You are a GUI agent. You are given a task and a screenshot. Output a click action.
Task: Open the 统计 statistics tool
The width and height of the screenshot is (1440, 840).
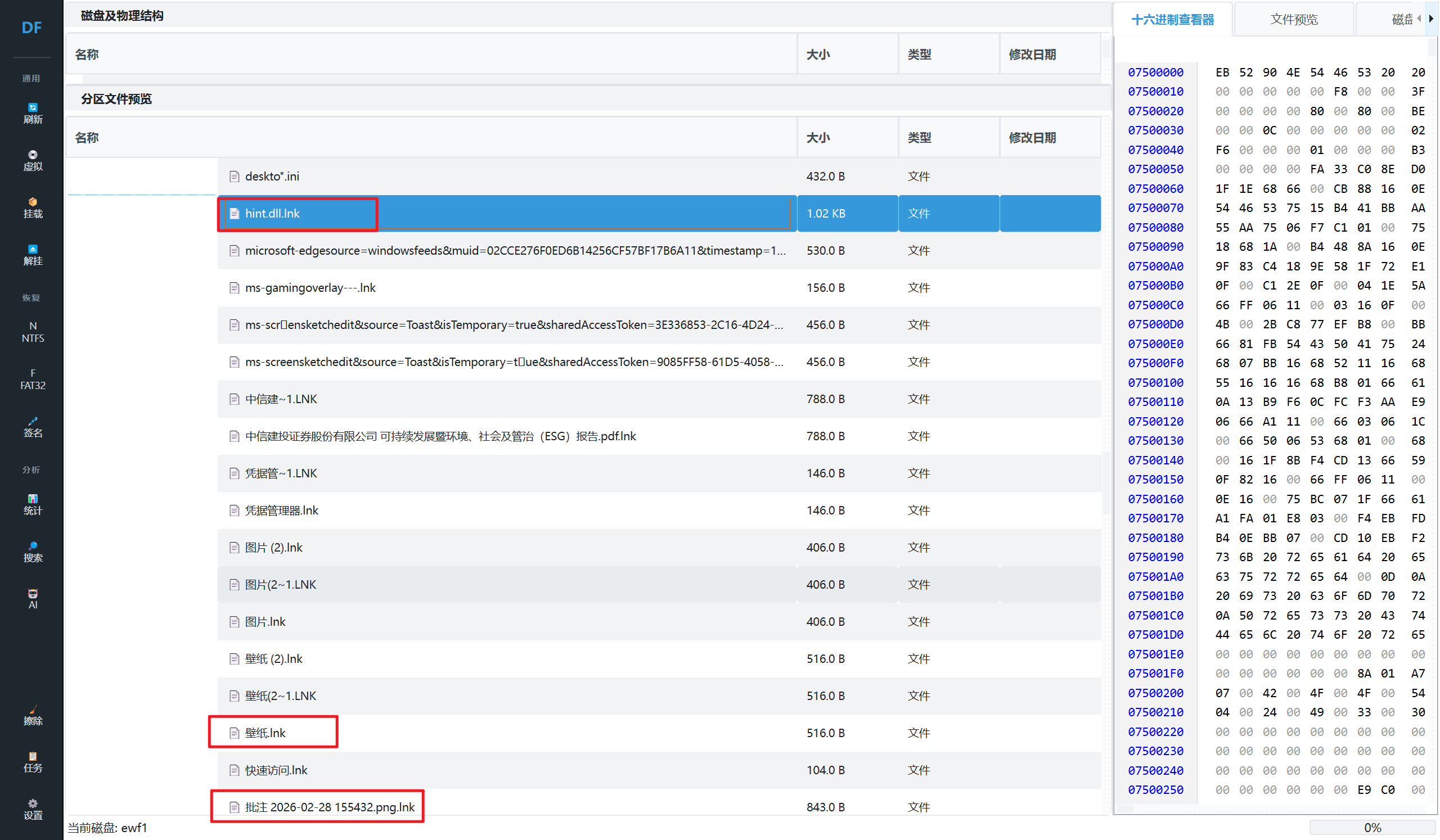(33, 504)
